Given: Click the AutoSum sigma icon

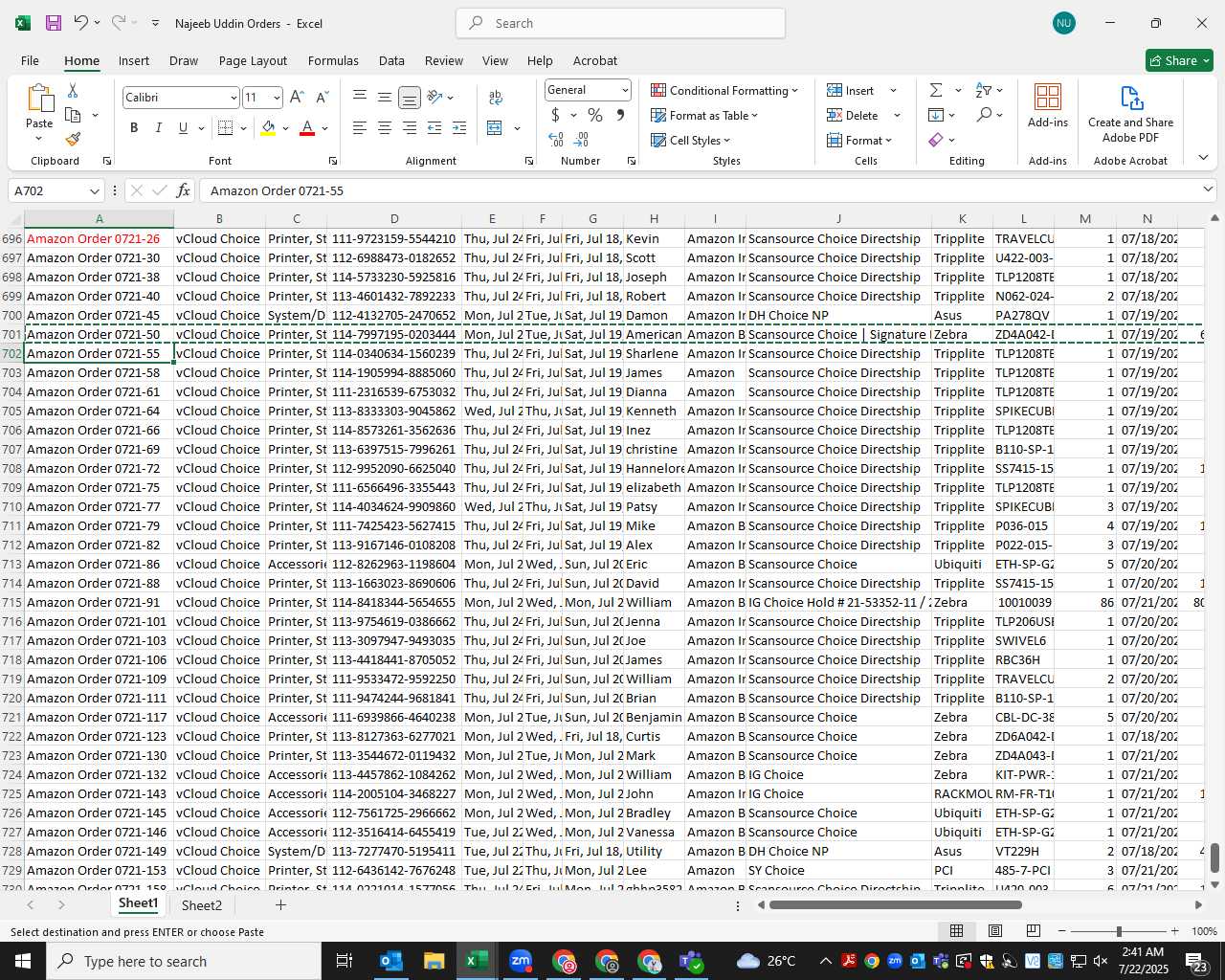Looking at the screenshot, I should 936,90.
